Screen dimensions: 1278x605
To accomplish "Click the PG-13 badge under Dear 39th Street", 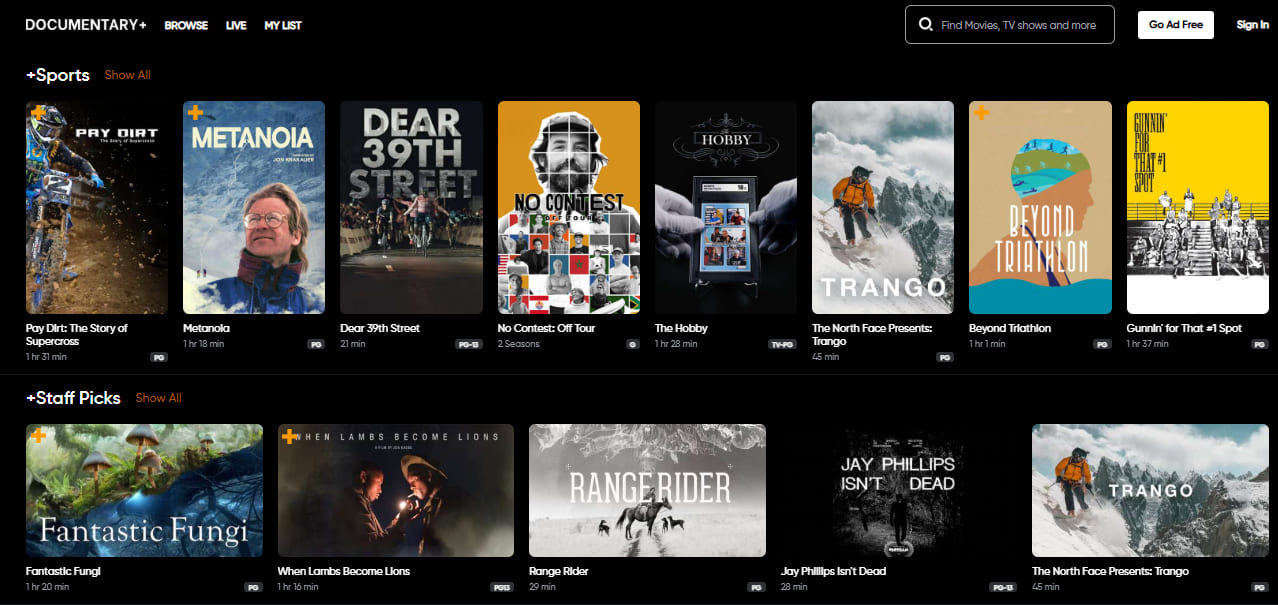I will tap(469, 344).
